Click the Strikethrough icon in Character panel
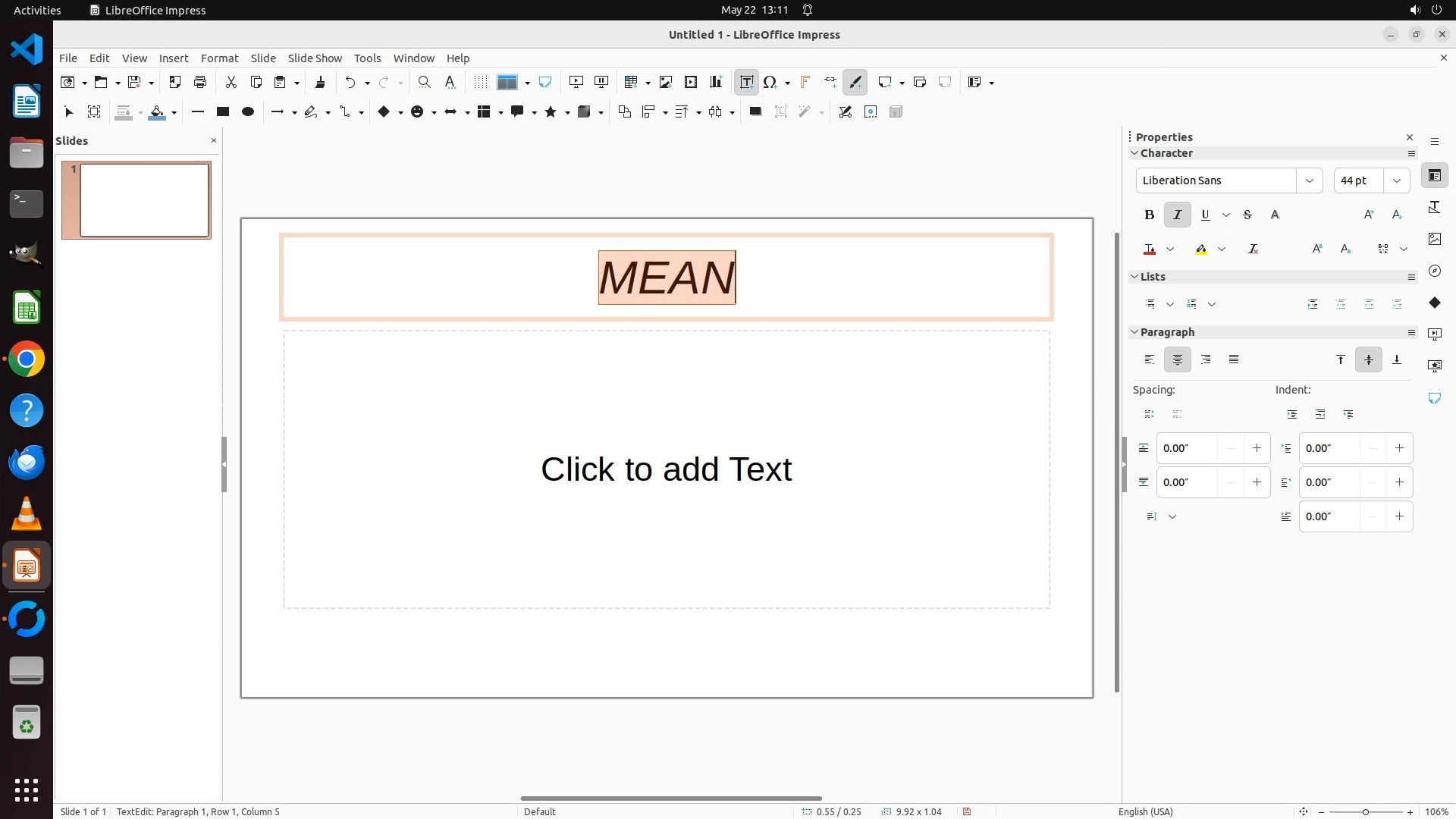The width and height of the screenshot is (1456, 819). (1247, 215)
